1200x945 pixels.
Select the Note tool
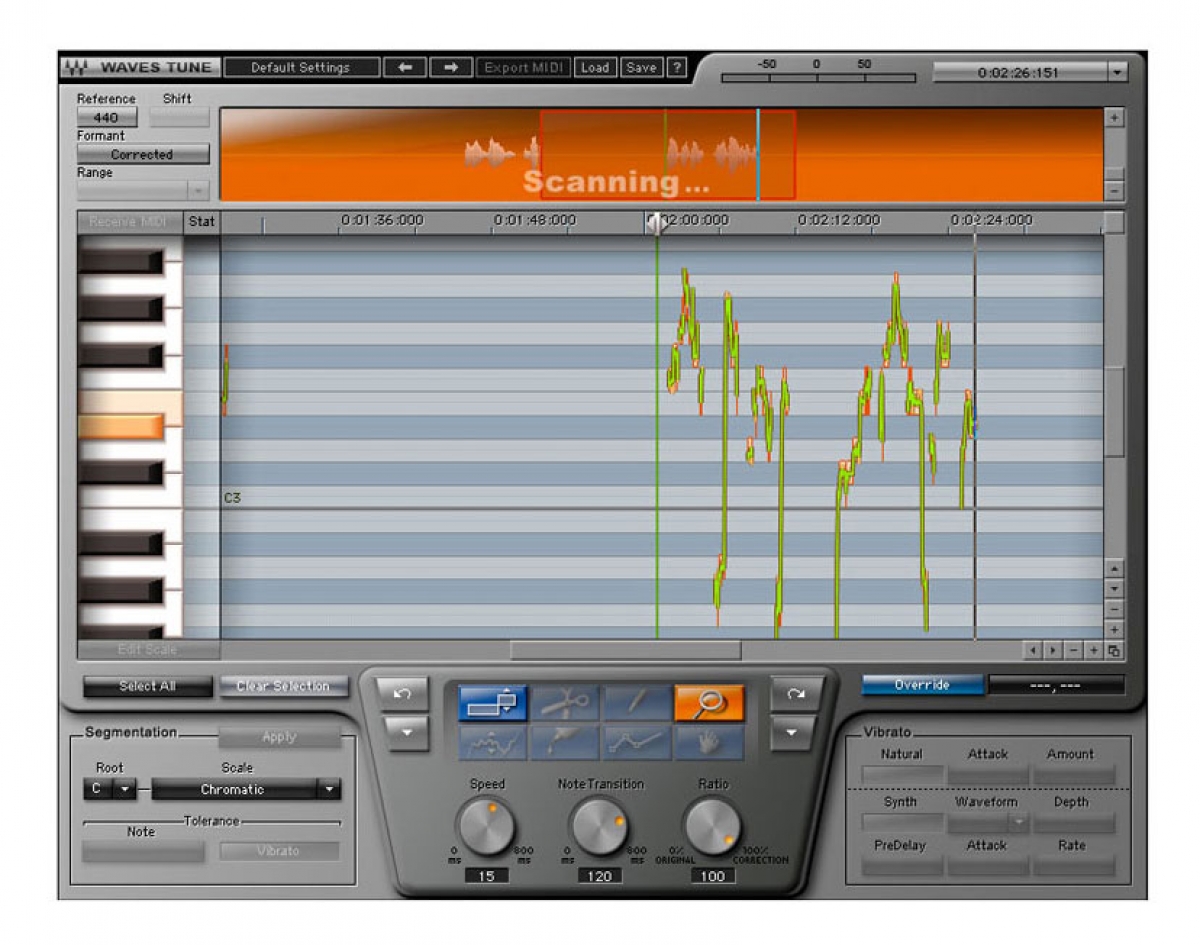coord(492,703)
